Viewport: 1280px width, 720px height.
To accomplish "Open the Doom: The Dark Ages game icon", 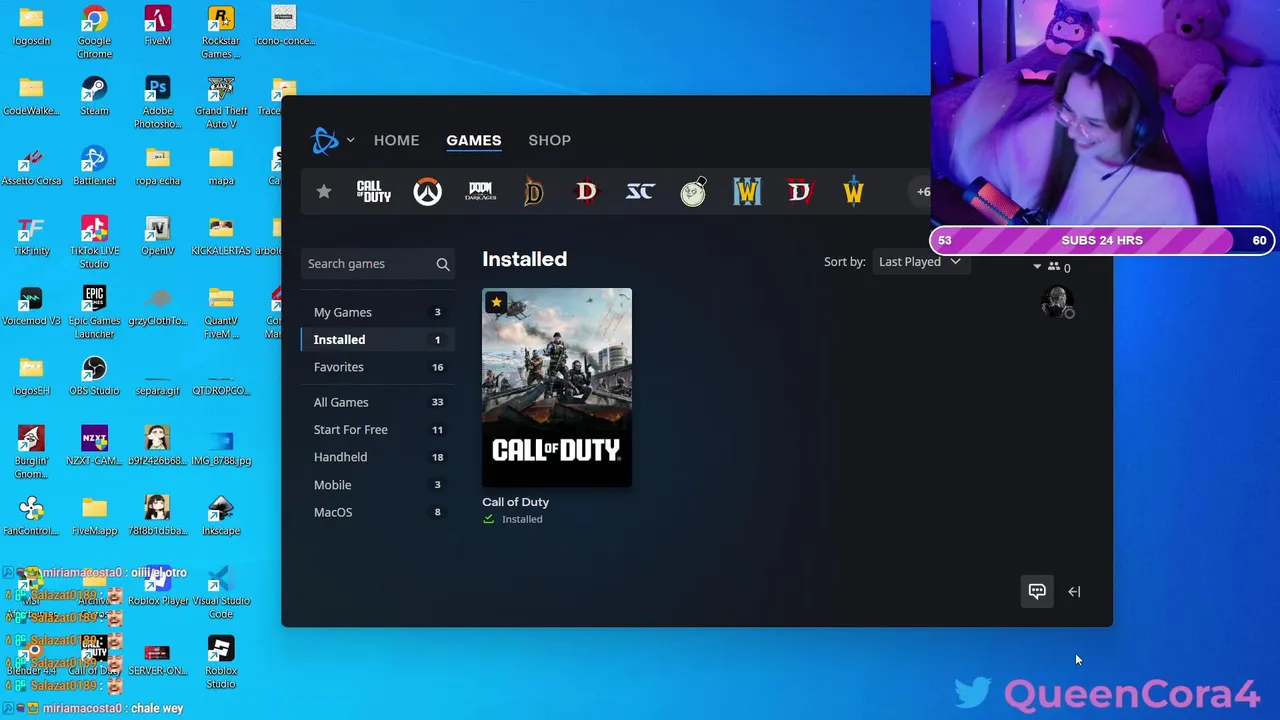I will click(x=480, y=192).
